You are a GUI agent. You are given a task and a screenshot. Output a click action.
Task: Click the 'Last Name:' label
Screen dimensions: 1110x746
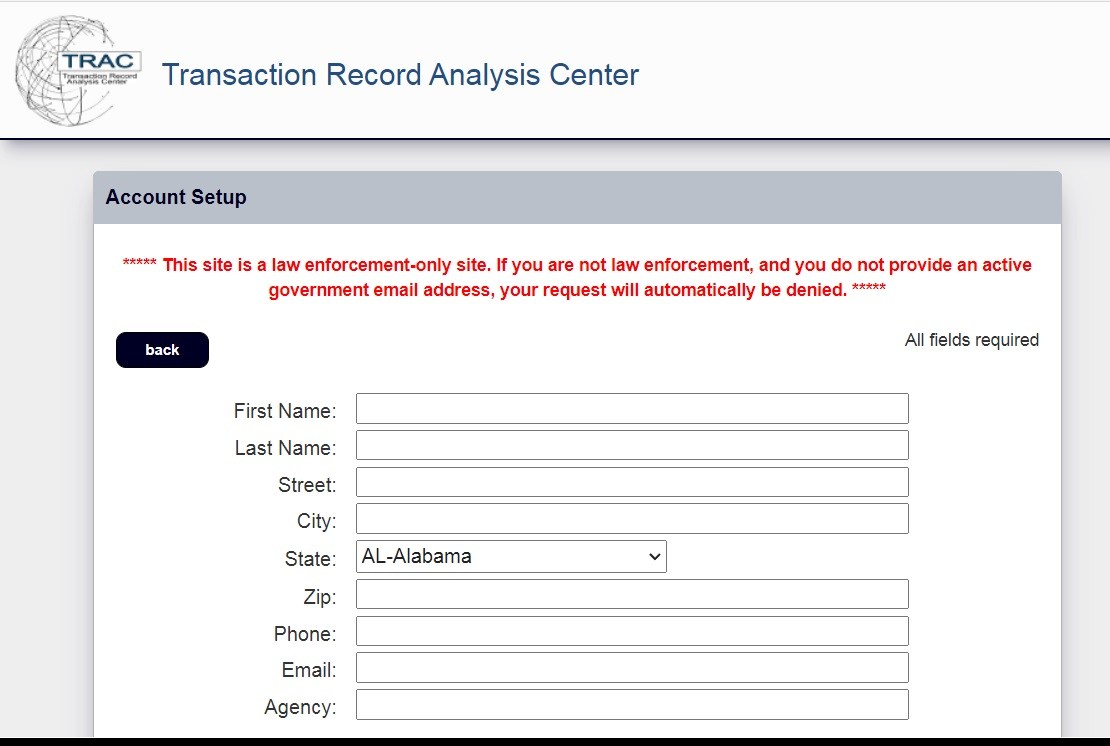point(285,448)
